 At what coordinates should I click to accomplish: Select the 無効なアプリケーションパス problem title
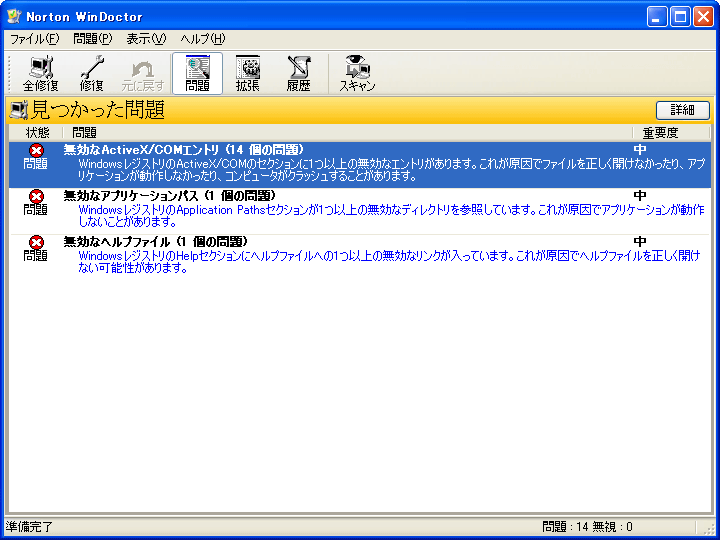click(169, 196)
